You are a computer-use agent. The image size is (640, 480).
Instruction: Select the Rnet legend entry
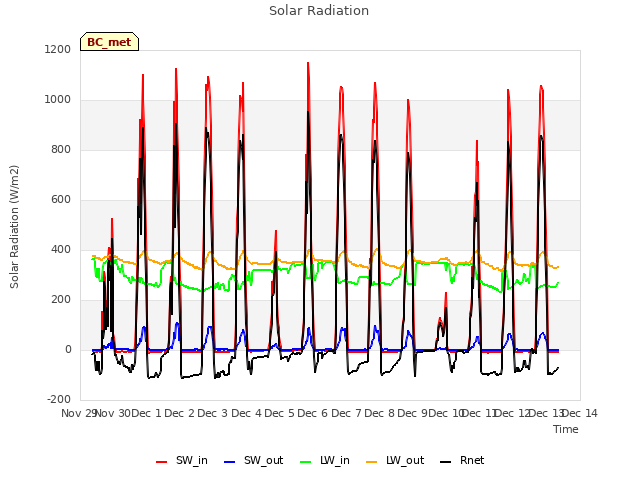(462, 460)
